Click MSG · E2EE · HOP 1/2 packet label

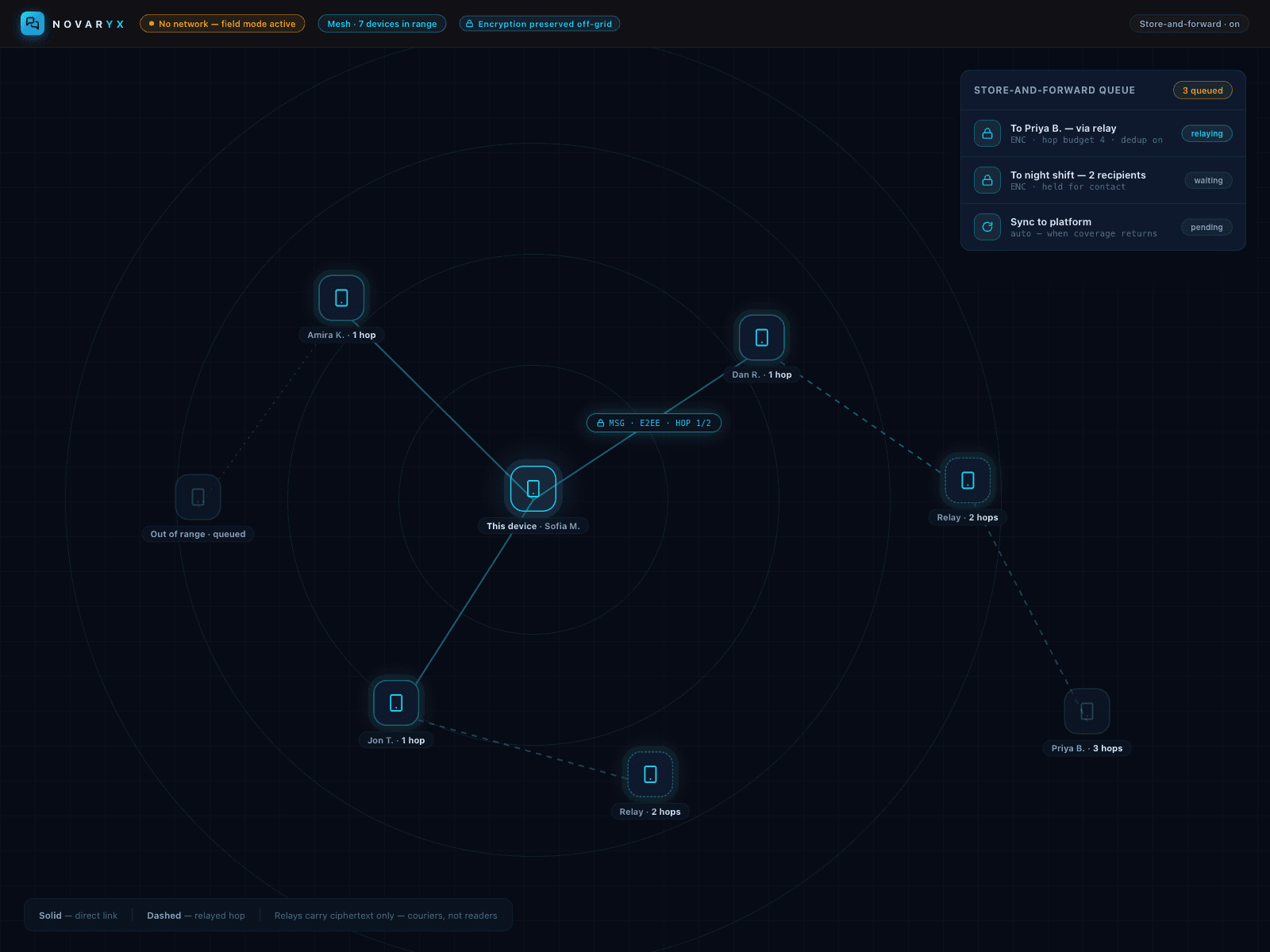[x=654, y=423]
